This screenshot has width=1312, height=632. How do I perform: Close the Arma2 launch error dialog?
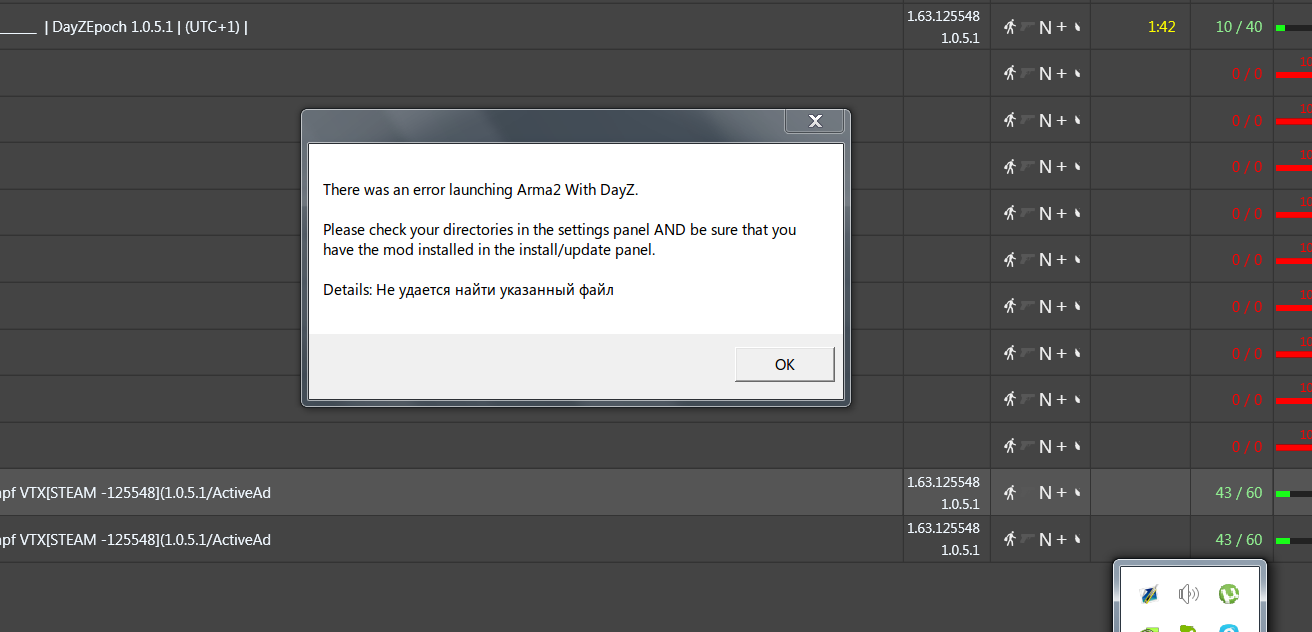(815, 121)
